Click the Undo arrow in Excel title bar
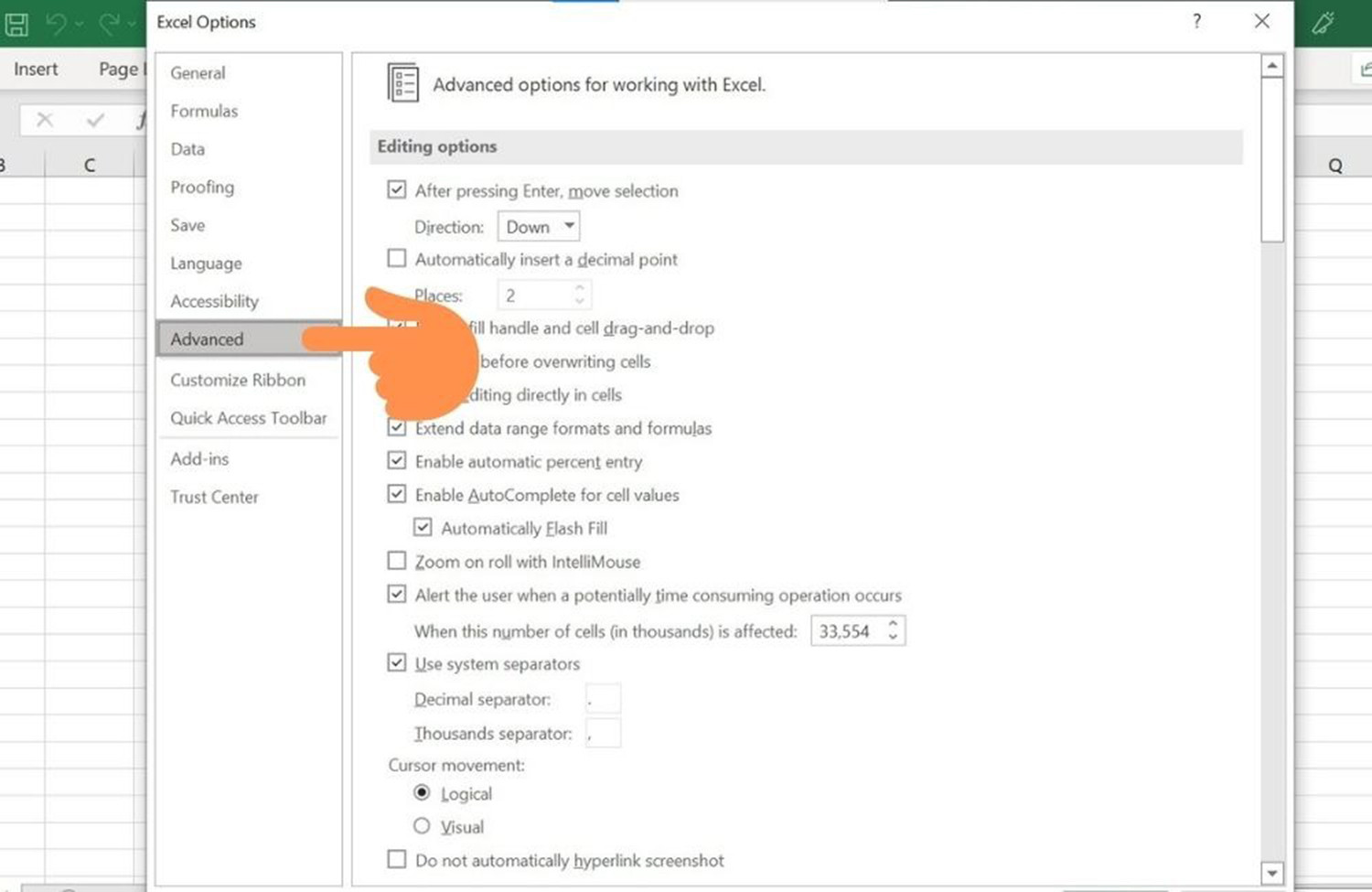1372x892 pixels. coord(57,24)
